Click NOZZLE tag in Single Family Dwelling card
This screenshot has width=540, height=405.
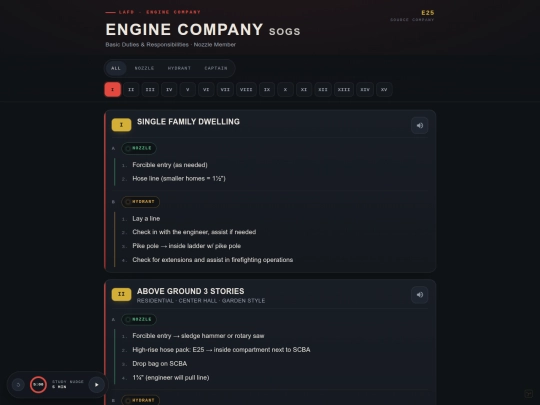tap(139, 148)
